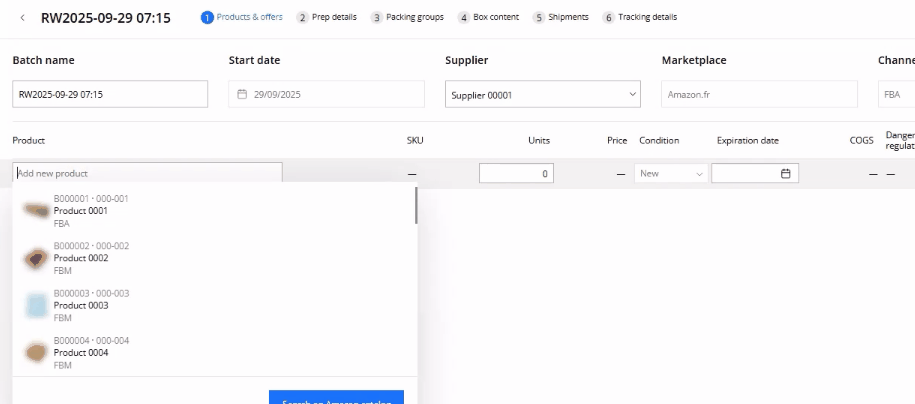This screenshot has height=404, width=915.
Task: Open the Condition dropdown showing New
Action: point(671,174)
